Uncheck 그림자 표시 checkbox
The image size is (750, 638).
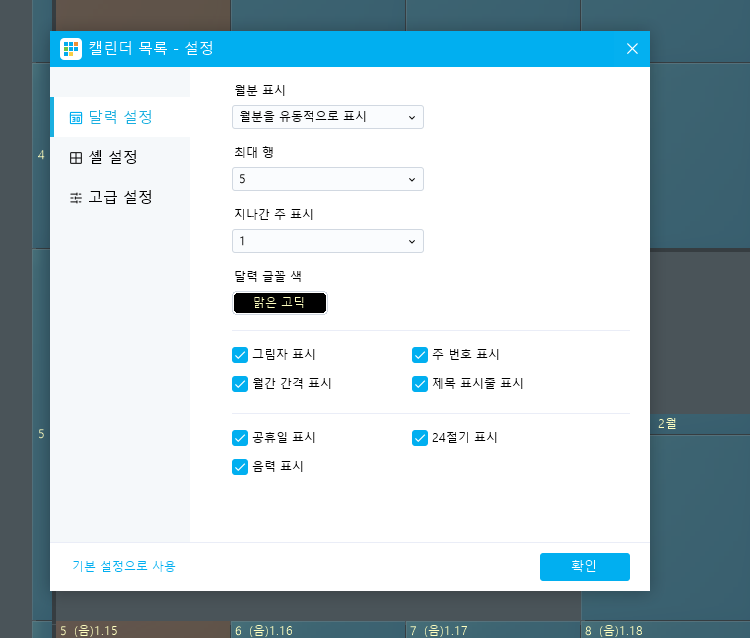[240, 355]
